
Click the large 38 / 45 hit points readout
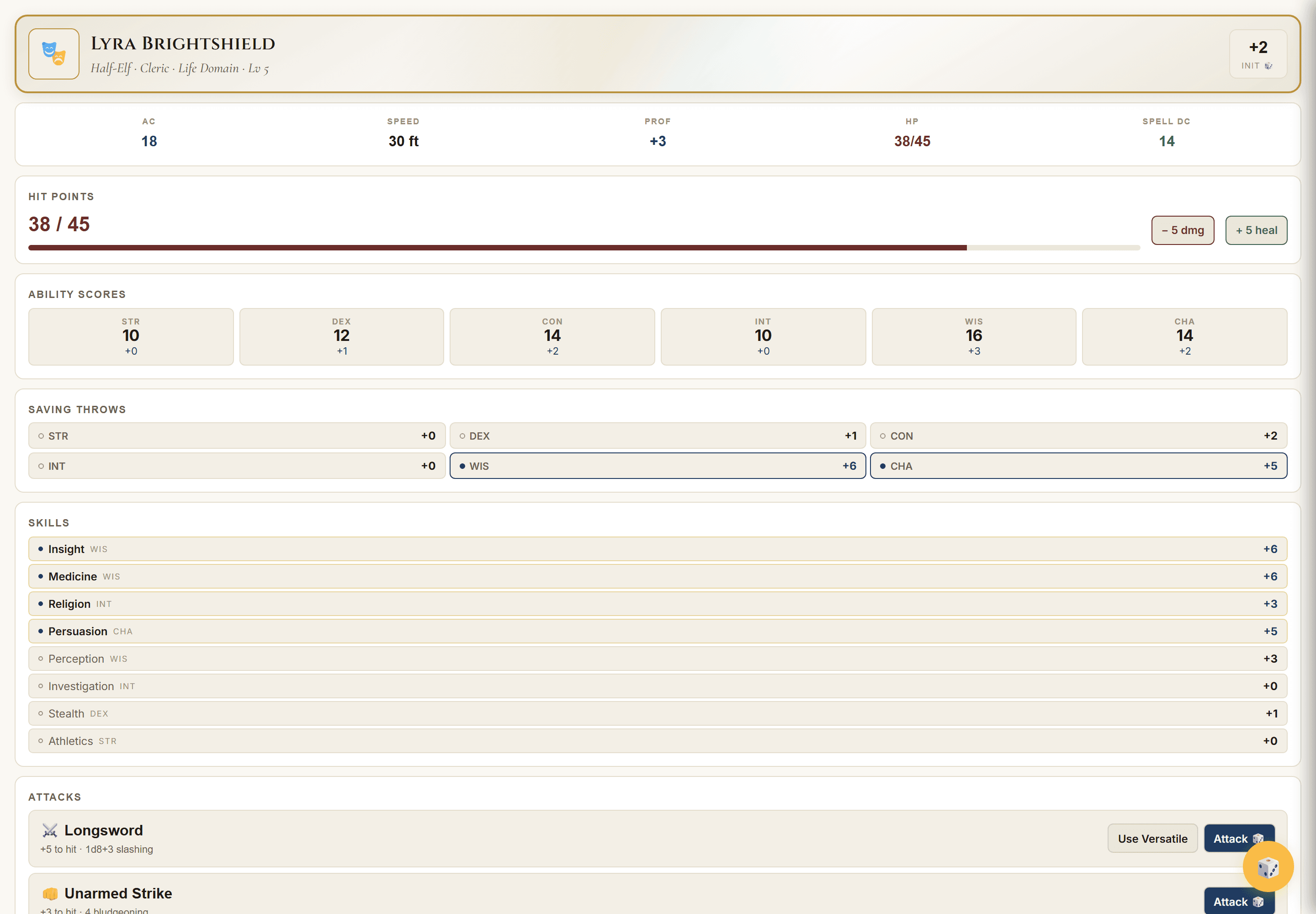[59, 224]
